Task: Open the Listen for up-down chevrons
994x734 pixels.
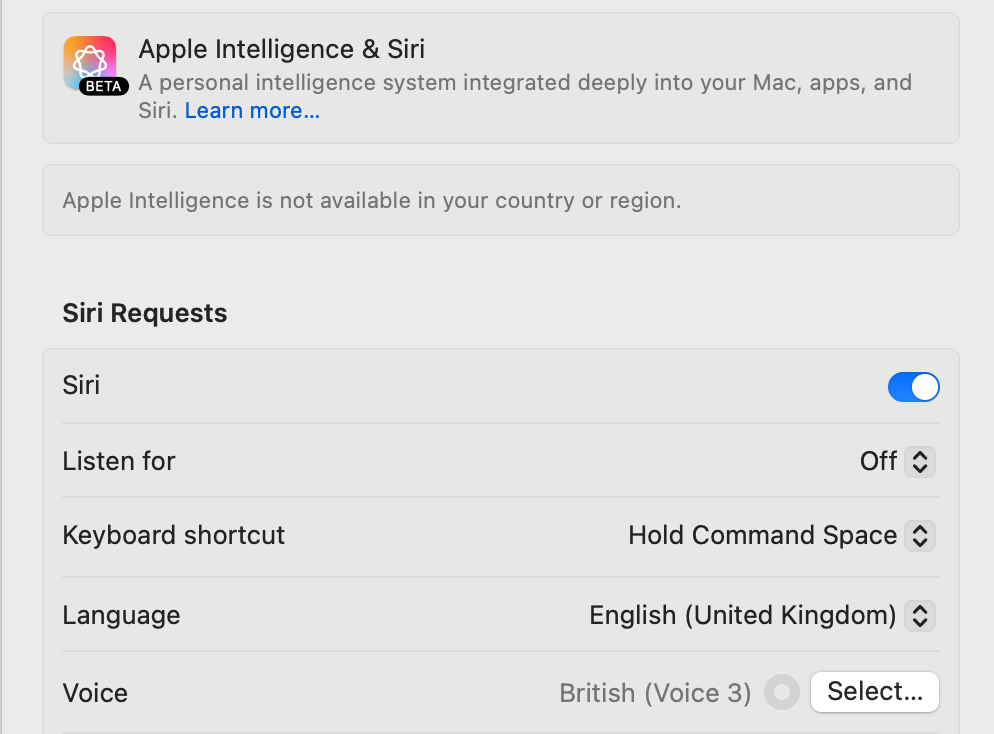Action: click(920, 461)
